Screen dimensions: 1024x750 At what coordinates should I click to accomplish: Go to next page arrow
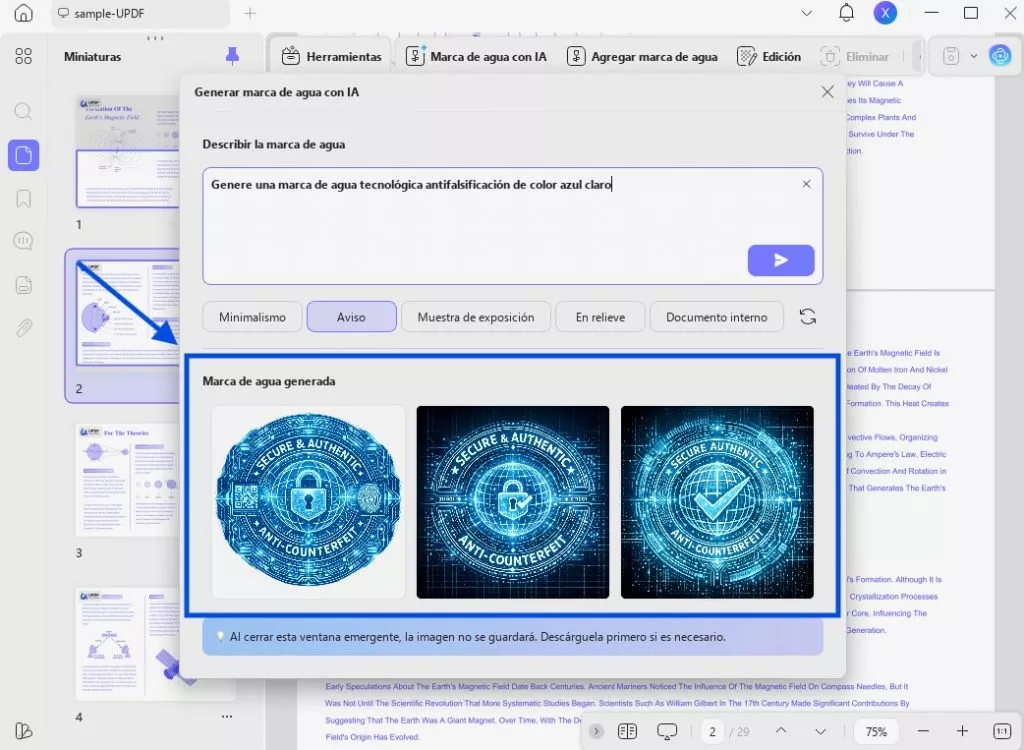(820, 732)
